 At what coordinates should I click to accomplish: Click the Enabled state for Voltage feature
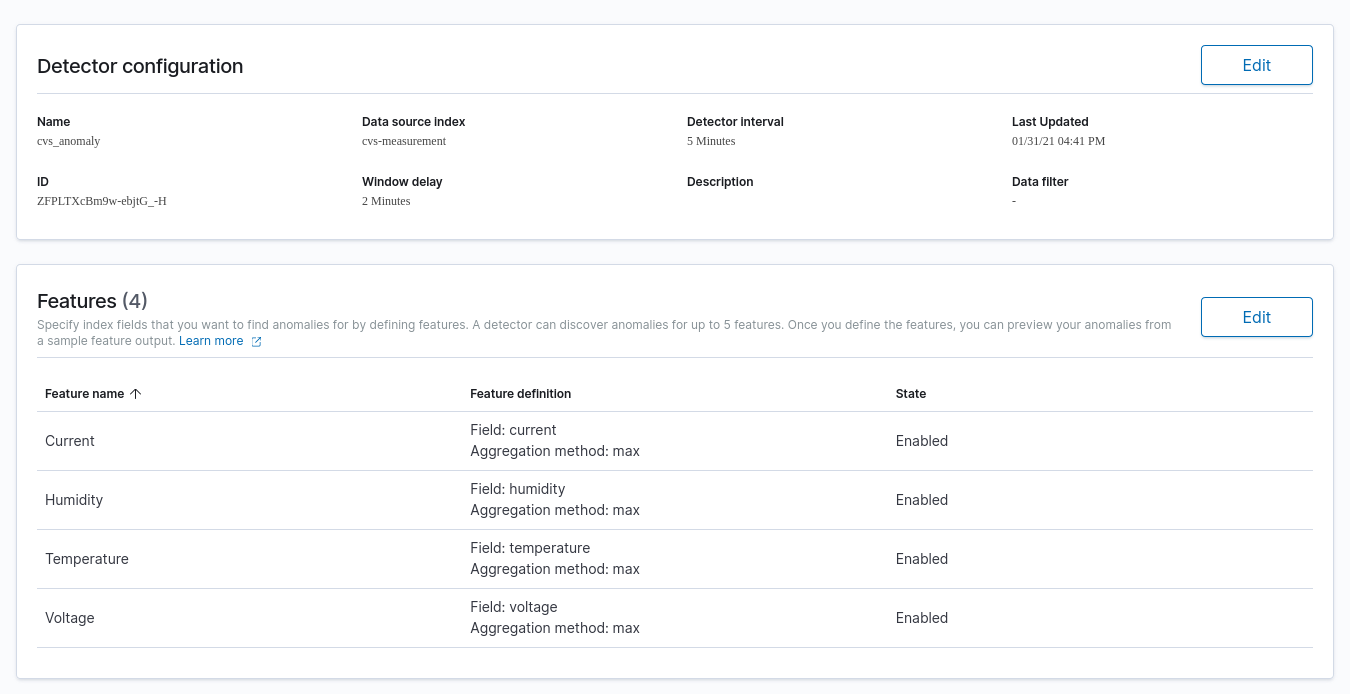[921, 618]
